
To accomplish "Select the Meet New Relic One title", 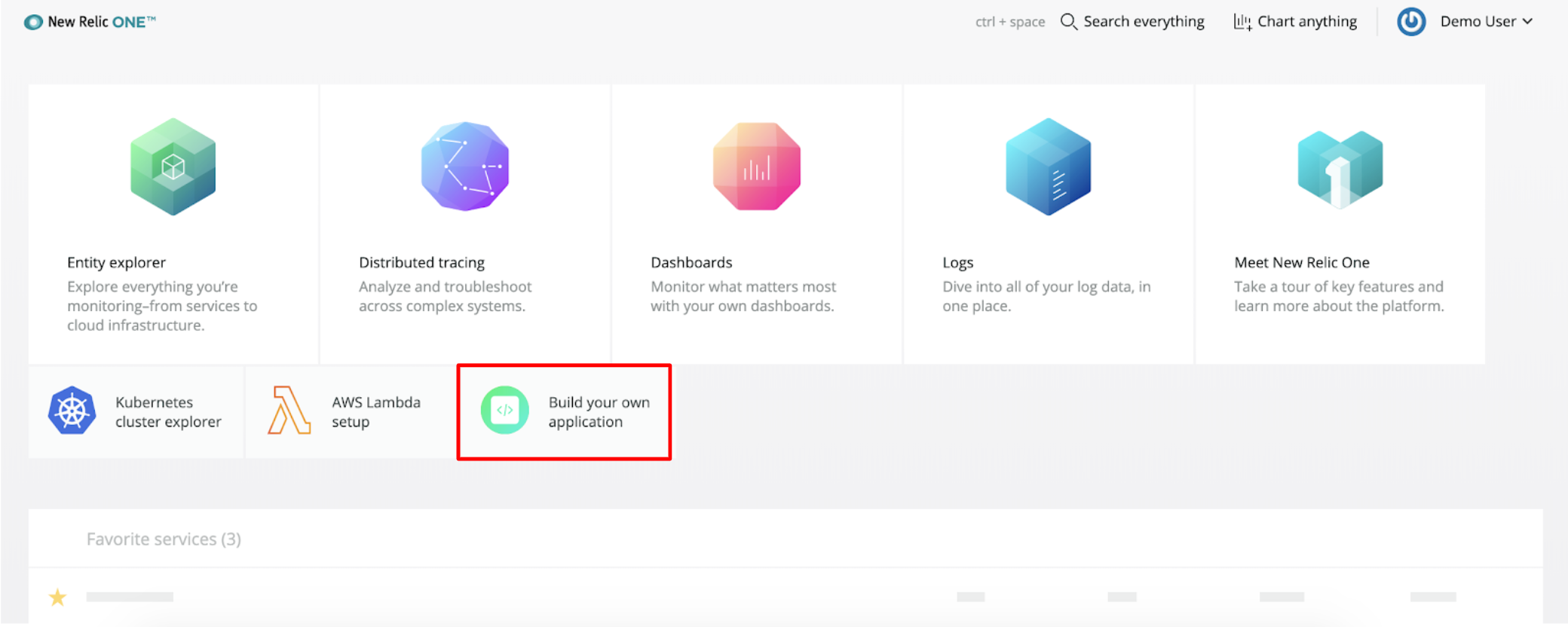I will [1302, 262].
